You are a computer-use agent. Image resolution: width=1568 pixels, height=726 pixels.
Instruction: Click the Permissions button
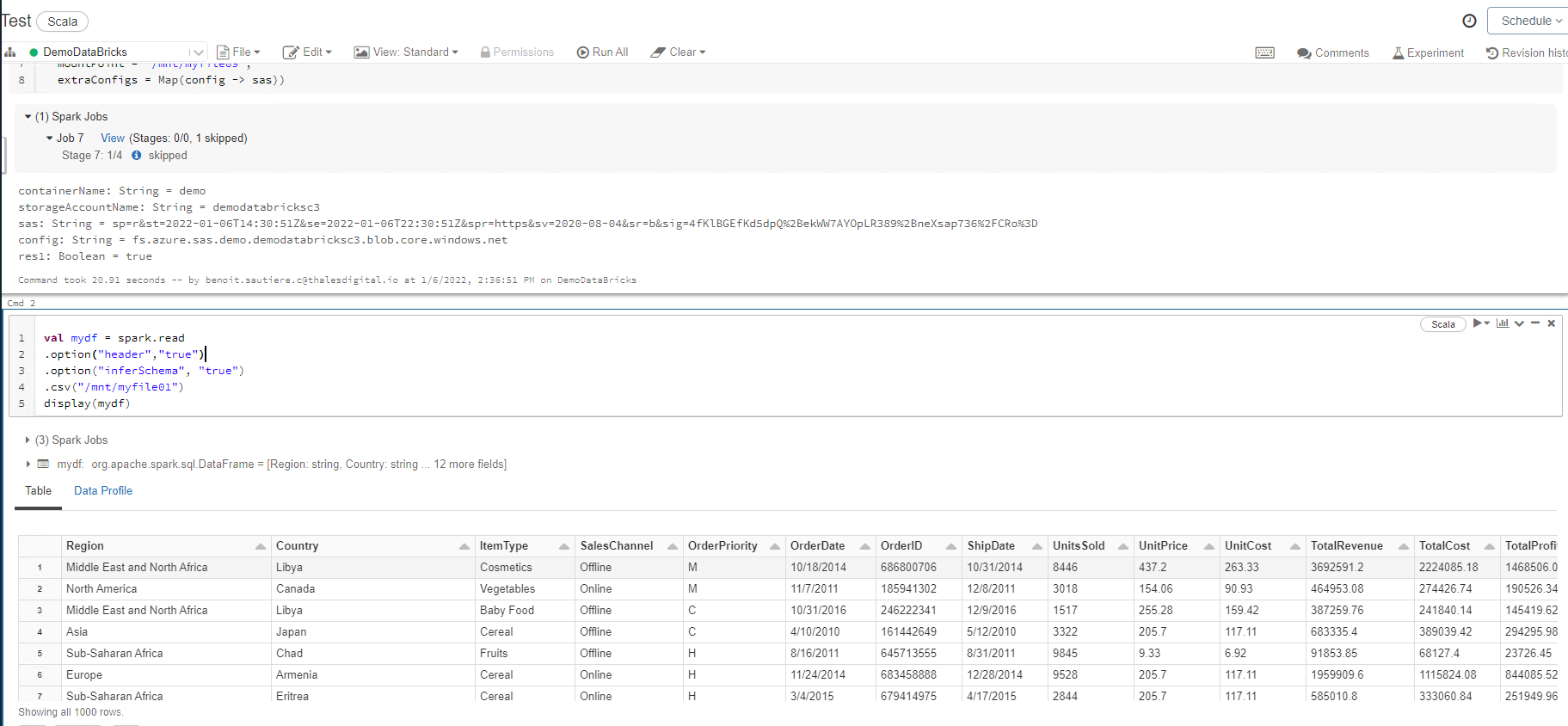pyautogui.click(x=517, y=52)
